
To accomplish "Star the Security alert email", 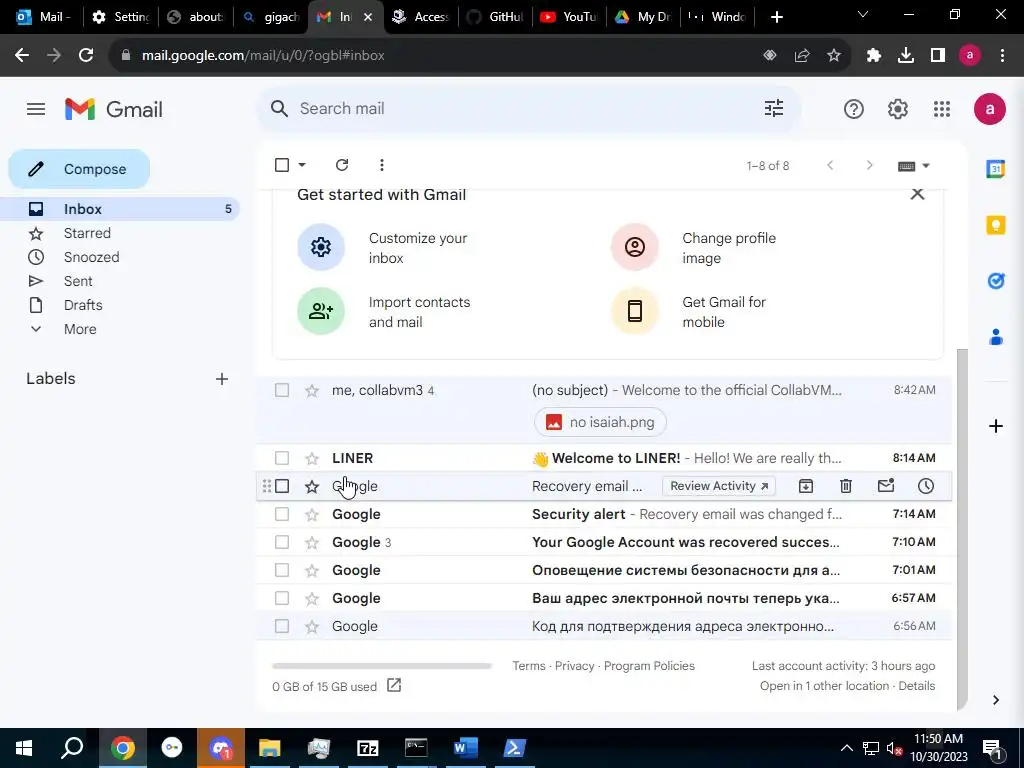I will pyautogui.click(x=312, y=515).
